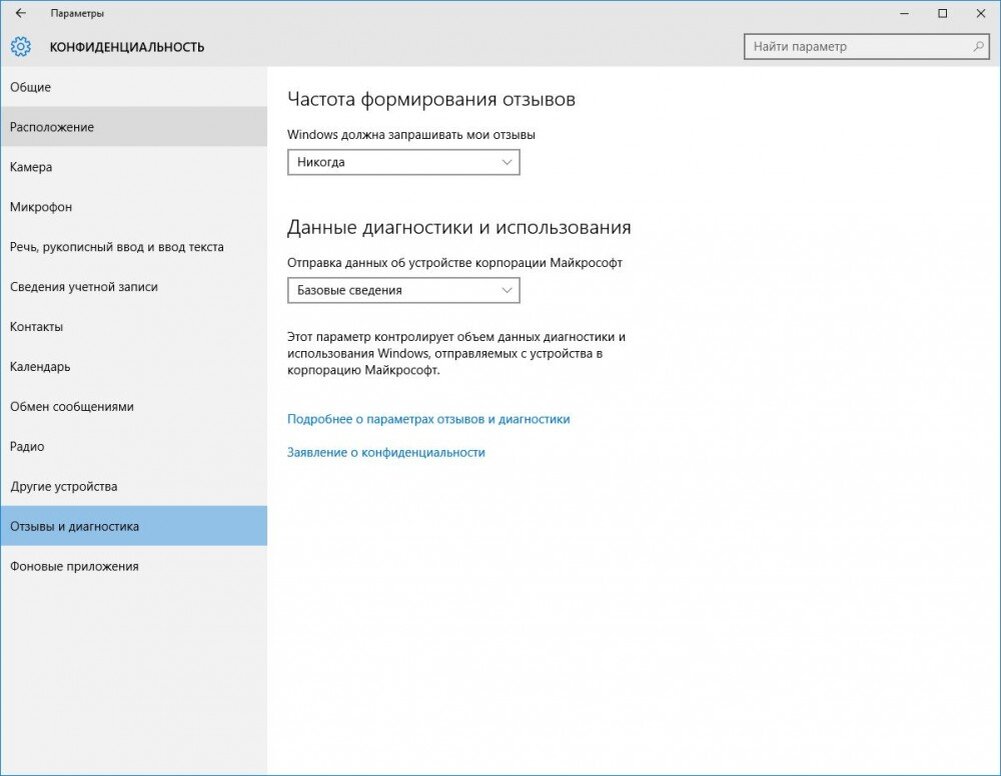Open the Заявление о конфиденциальности link
The image size is (1001, 776).
tap(386, 452)
